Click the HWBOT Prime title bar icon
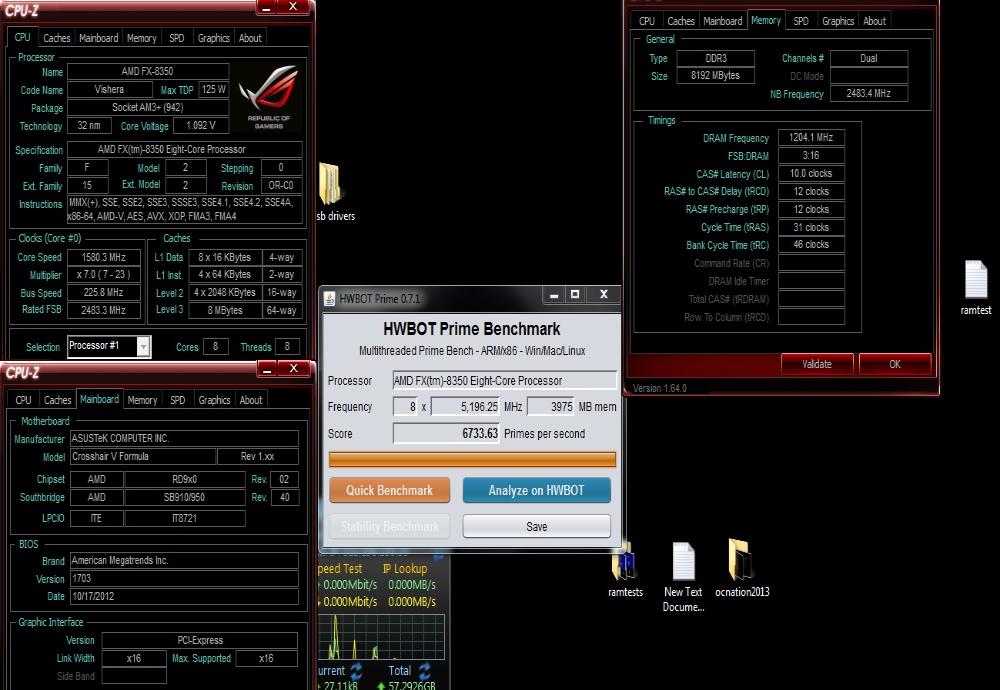The width and height of the screenshot is (1000, 690). pos(329,298)
